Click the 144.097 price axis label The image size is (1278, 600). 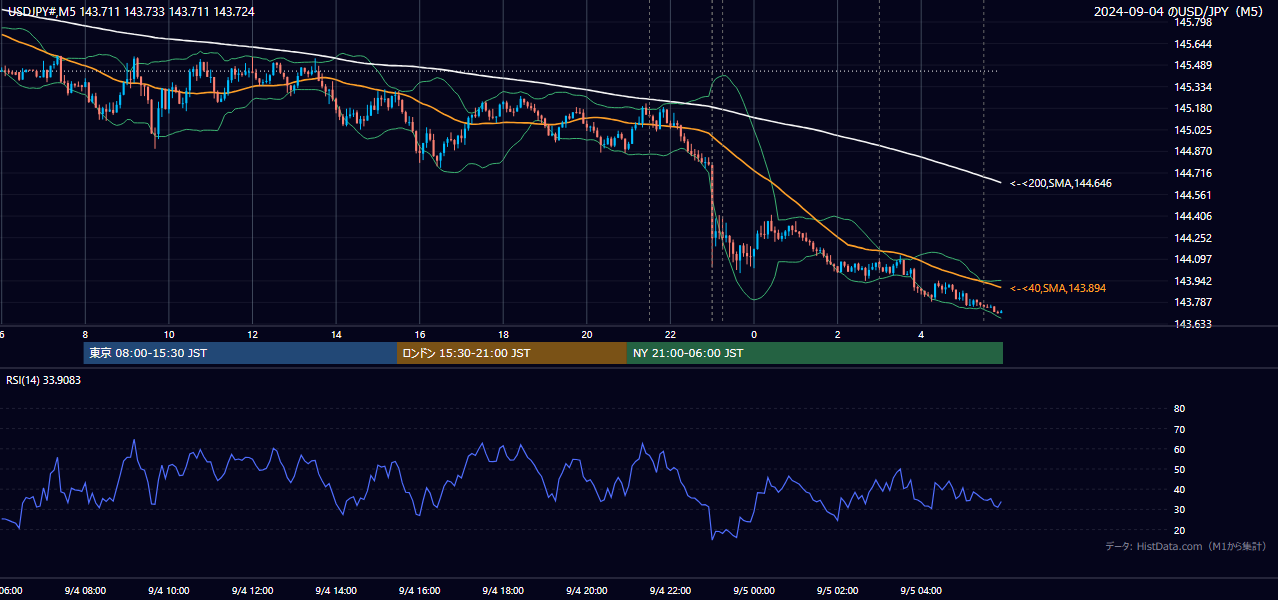pos(1192,259)
